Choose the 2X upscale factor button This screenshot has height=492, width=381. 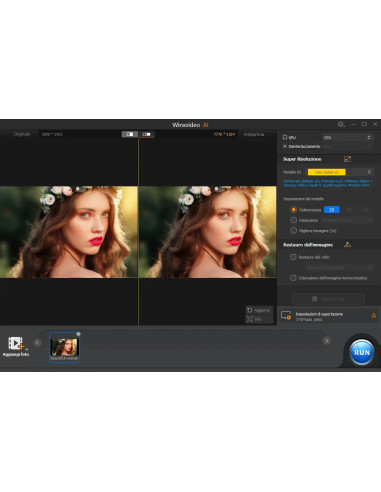pyautogui.click(x=332, y=210)
